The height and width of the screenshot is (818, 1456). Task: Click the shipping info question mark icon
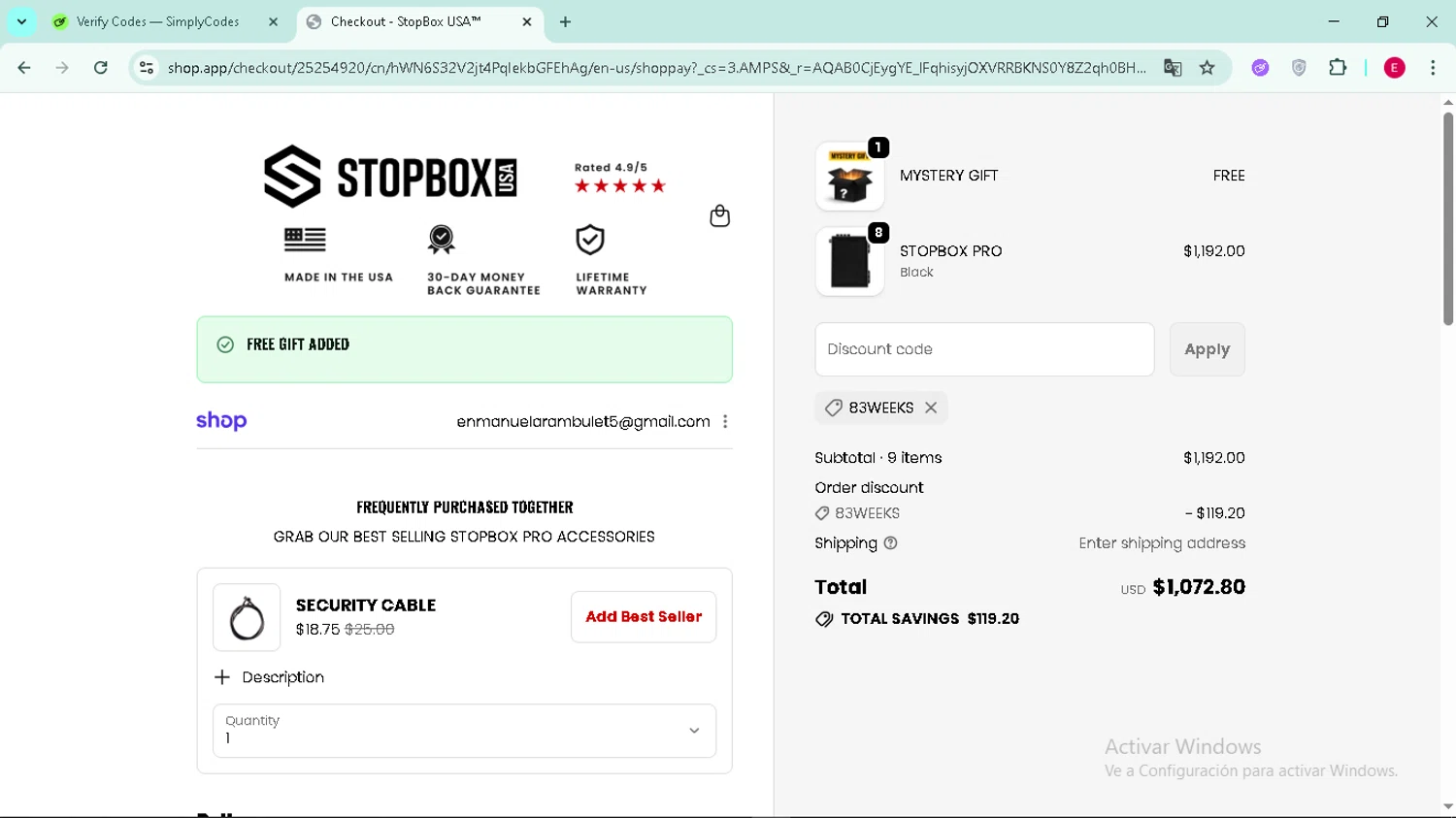coord(891,543)
